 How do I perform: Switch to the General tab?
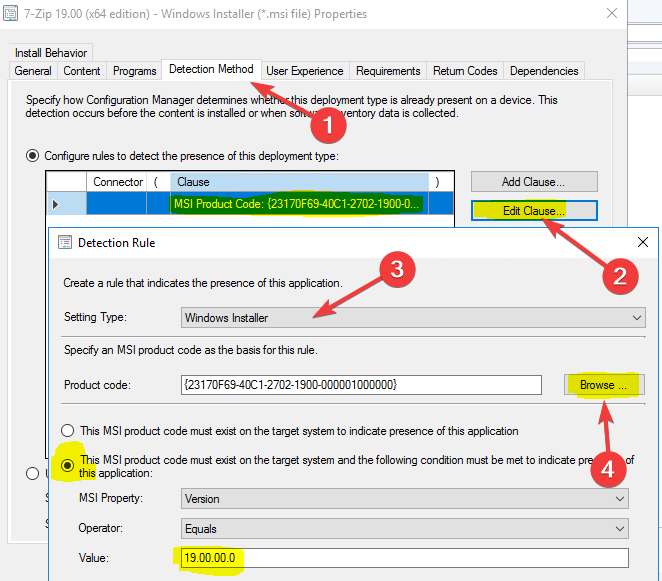[x=33, y=71]
